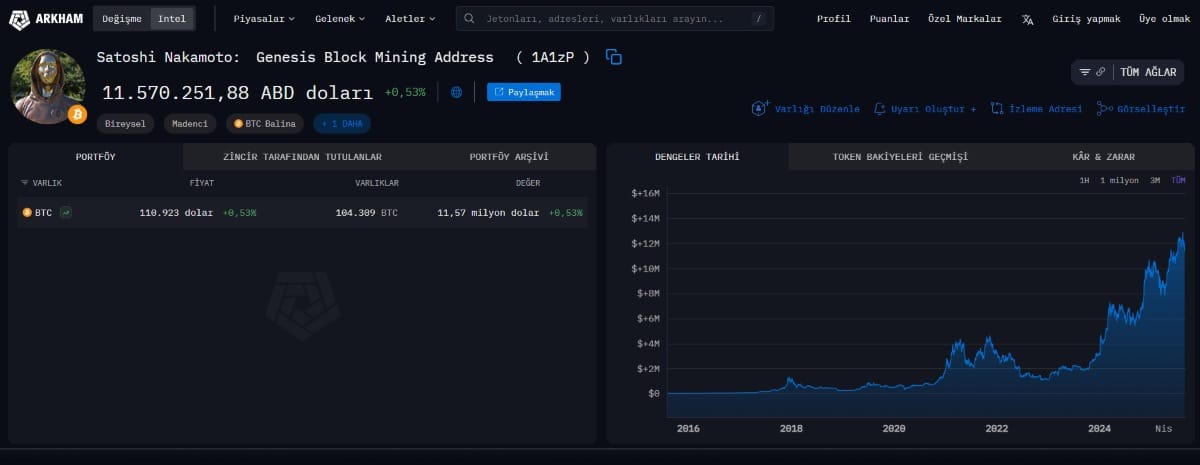Click the sort icon beside VARLIK column
The height and width of the screenshot is (465, 1200).
(x=25, y=184)
